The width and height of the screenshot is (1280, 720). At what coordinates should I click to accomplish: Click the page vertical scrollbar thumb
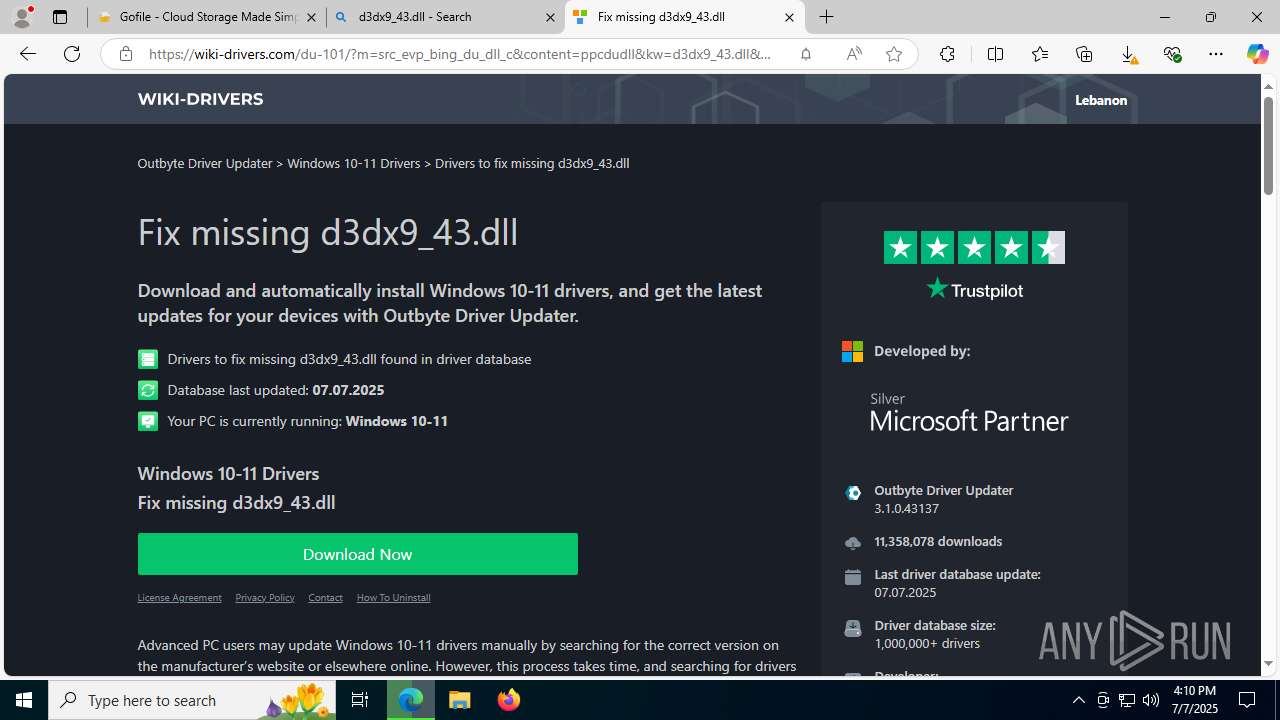tap(1268, 145)
